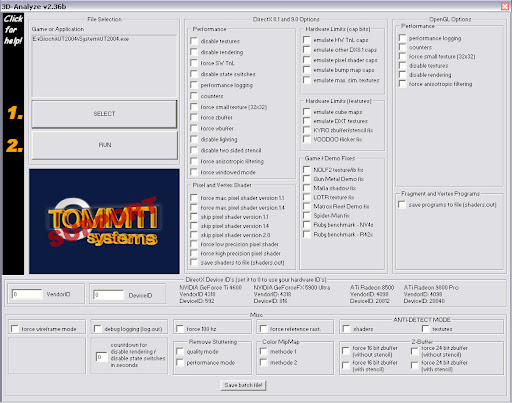
Task: Check save programs to file (shaders.out)
Action: (x=402, y=204)
